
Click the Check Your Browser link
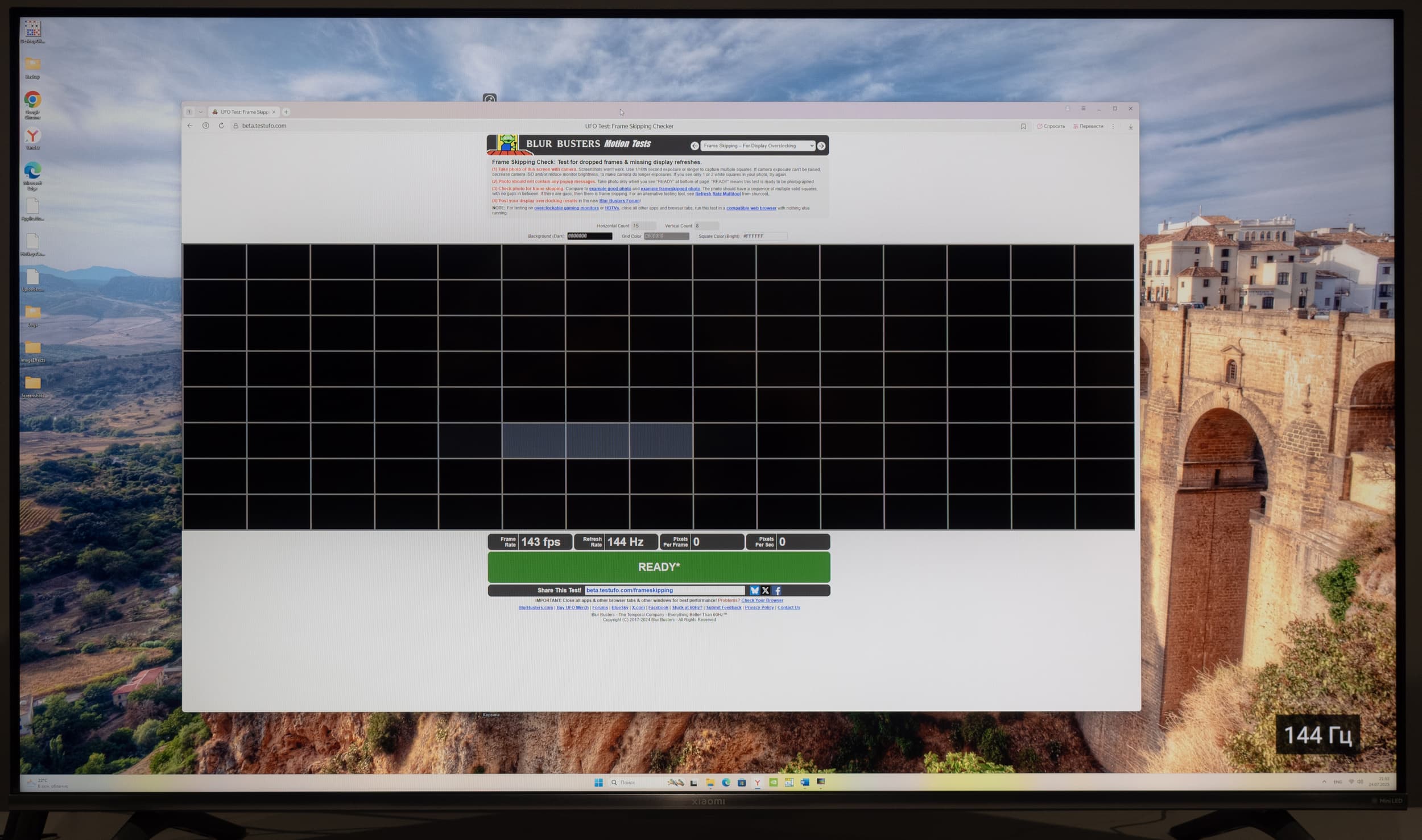click(x=762, y=600)
